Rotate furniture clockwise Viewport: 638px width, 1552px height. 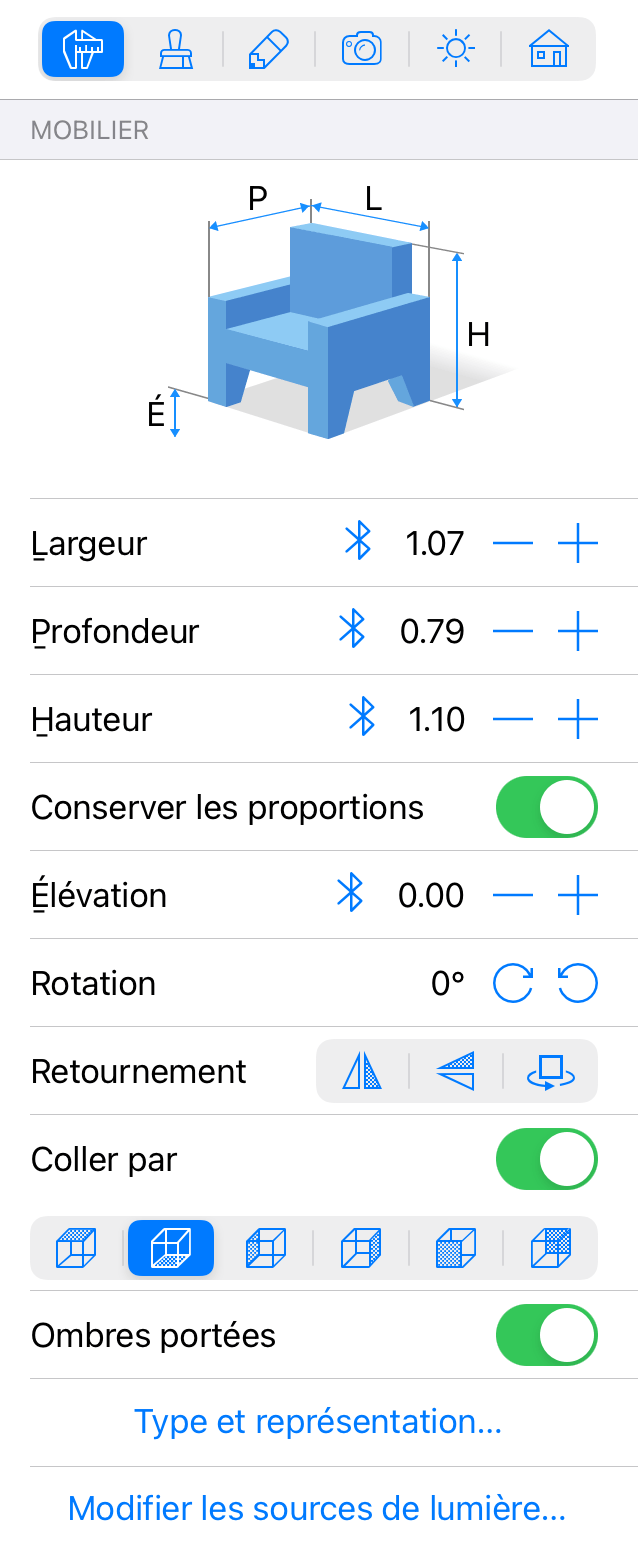point(513,983)
